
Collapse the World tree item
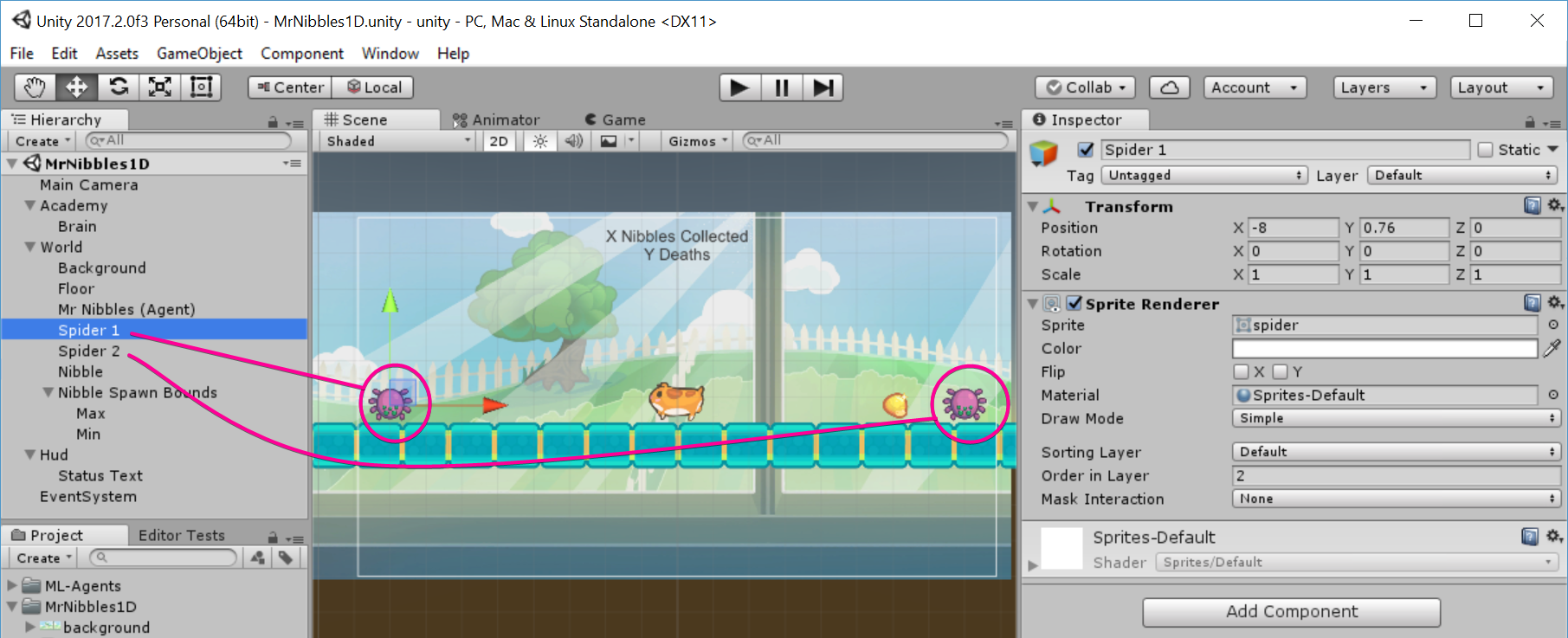[x=30, y=247]
